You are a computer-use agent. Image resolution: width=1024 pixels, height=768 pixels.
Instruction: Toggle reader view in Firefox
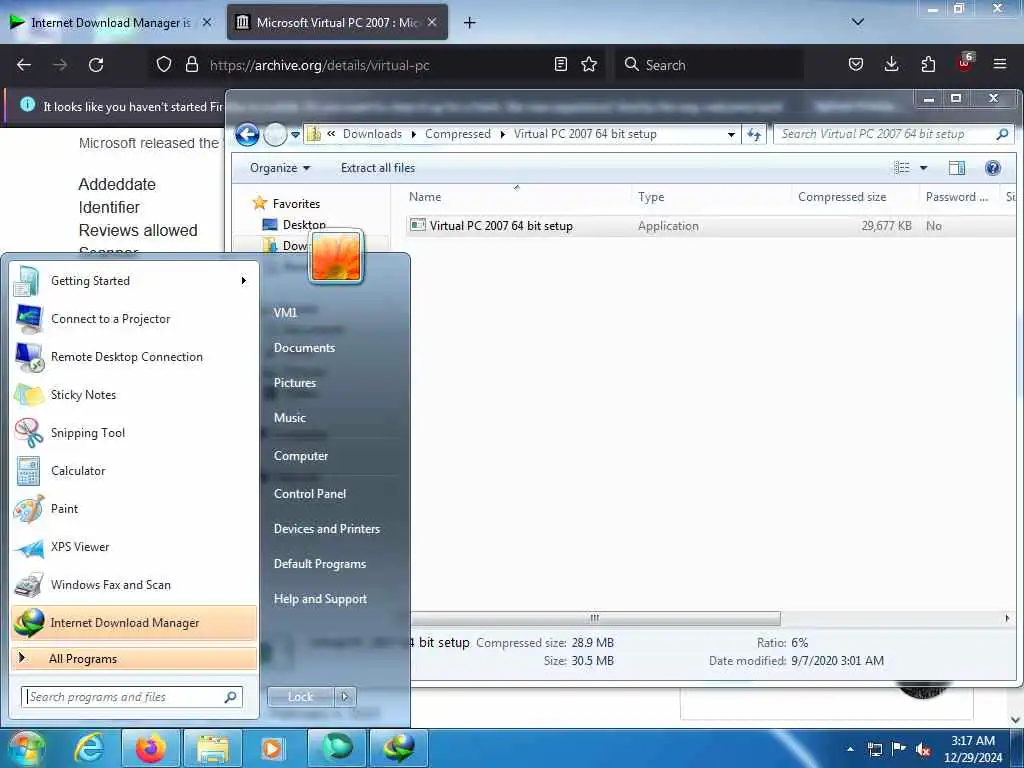[560, 64]
